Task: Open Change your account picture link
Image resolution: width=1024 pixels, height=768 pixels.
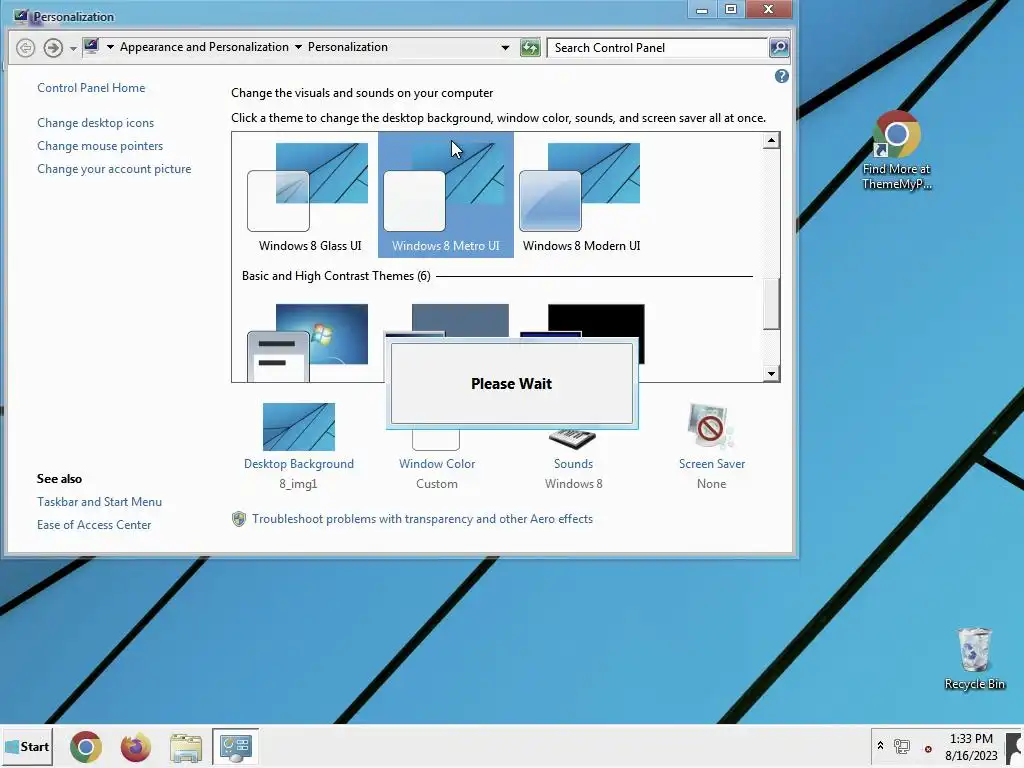Action: click(x=114, y=168)
